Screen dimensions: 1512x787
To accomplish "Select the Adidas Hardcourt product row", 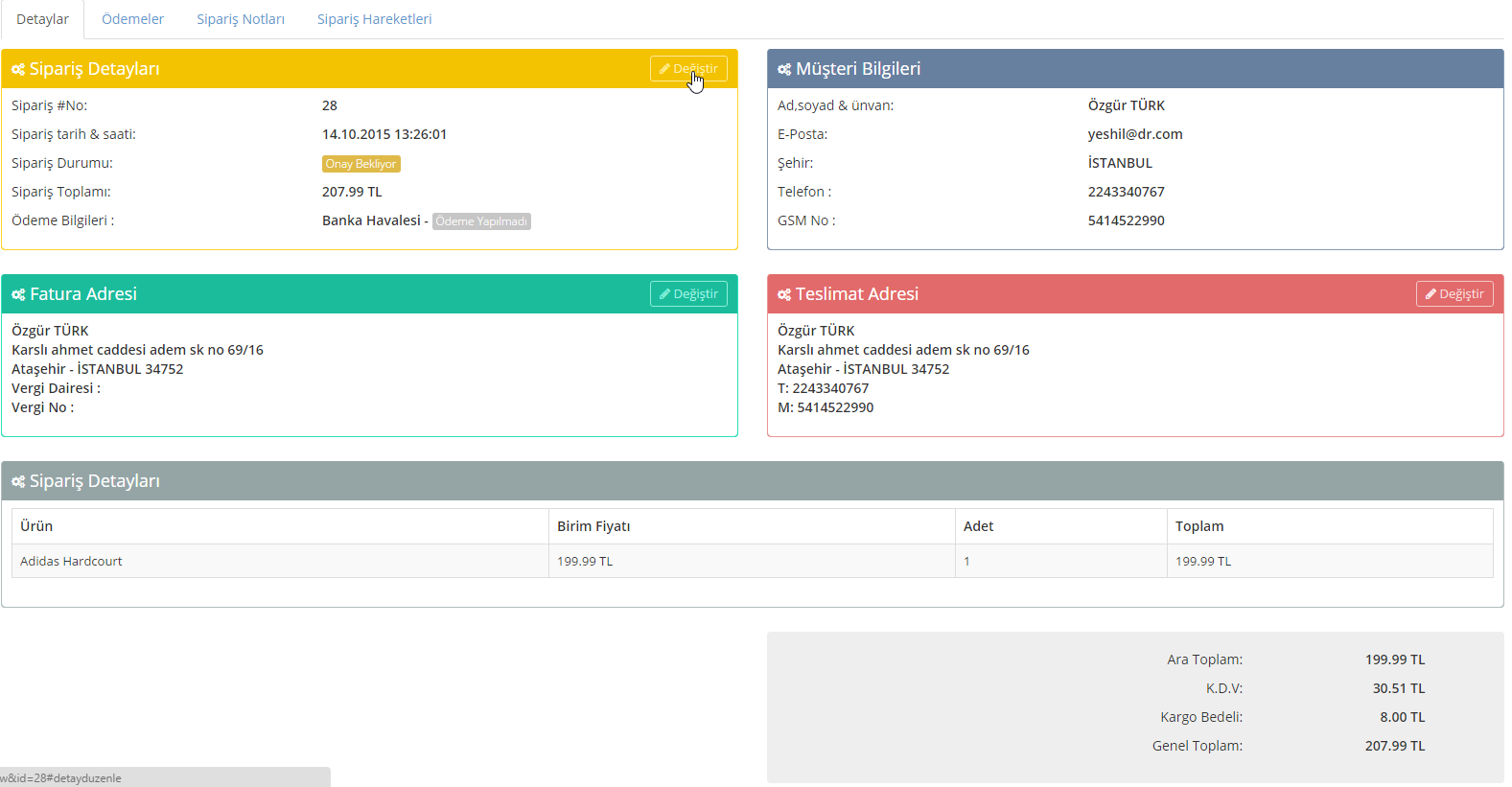I will (72, 562).
